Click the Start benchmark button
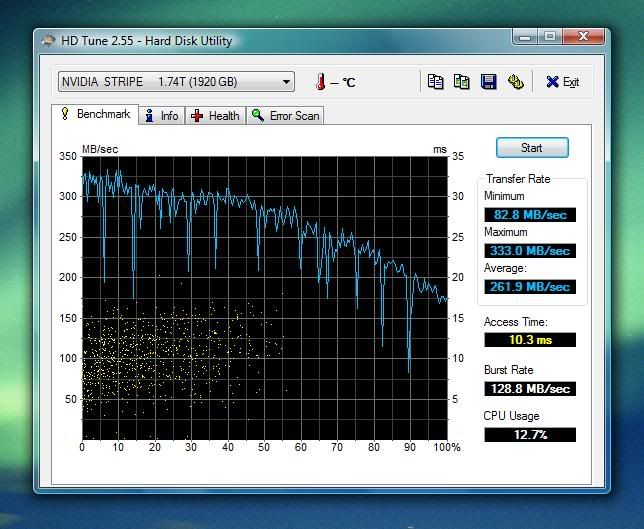 click(x=532, y=148)
